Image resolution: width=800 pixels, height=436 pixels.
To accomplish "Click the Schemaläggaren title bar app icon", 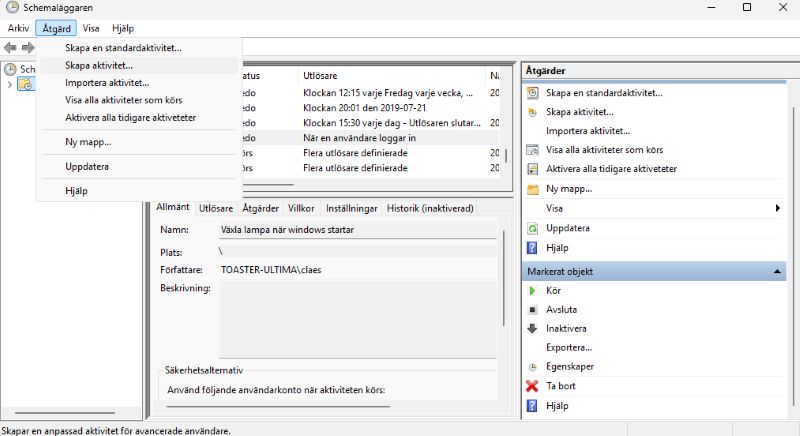I will pos(12,7).
